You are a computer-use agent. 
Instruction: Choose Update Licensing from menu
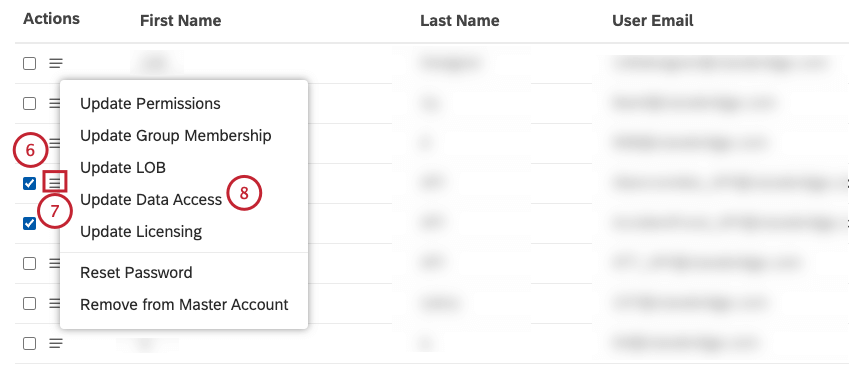coord(141,232)
